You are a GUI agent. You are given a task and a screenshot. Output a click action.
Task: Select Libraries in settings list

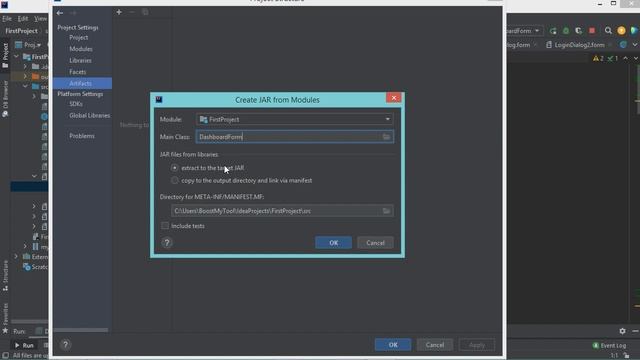80,60
